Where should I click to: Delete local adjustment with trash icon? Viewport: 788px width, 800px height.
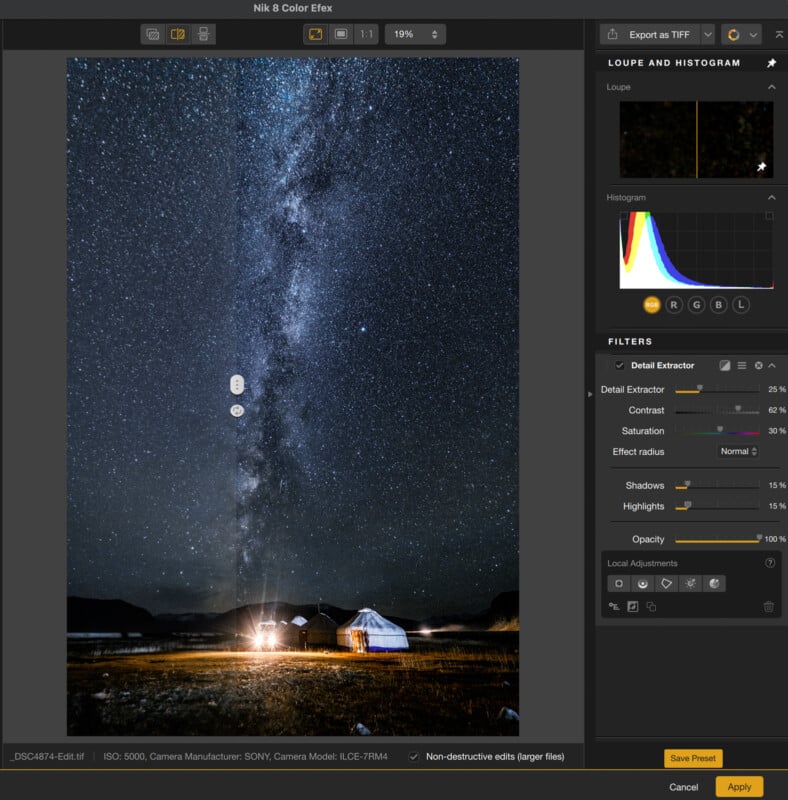tap(768, 607)
